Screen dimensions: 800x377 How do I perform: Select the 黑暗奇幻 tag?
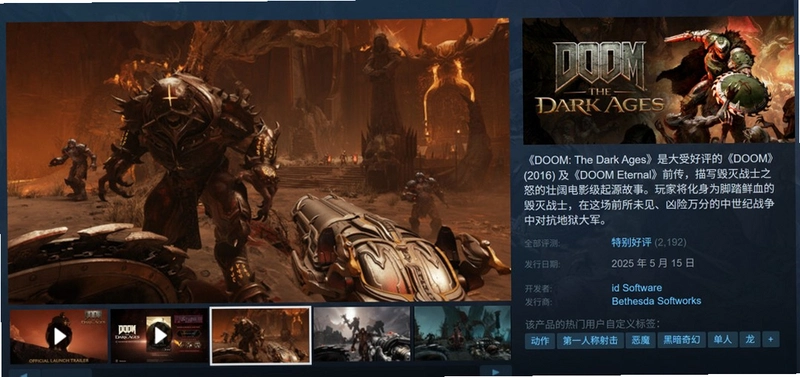pyautogui.click(x=681, y=340)
